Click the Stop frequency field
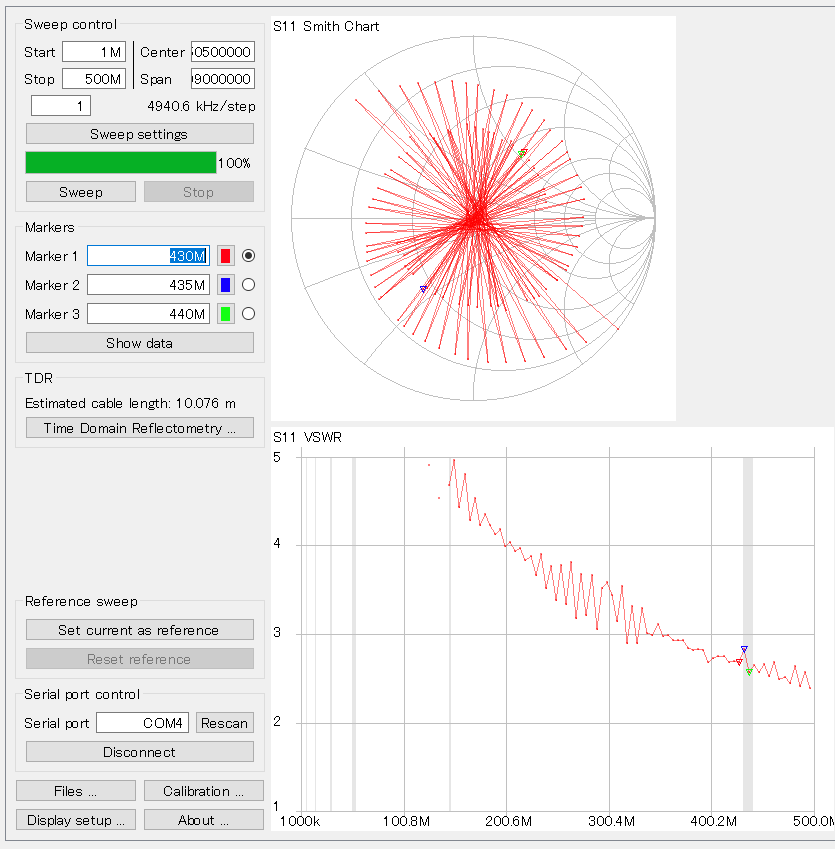Image resolution: width=835 pixels, height=849 pixels. (x=94, y=79)
